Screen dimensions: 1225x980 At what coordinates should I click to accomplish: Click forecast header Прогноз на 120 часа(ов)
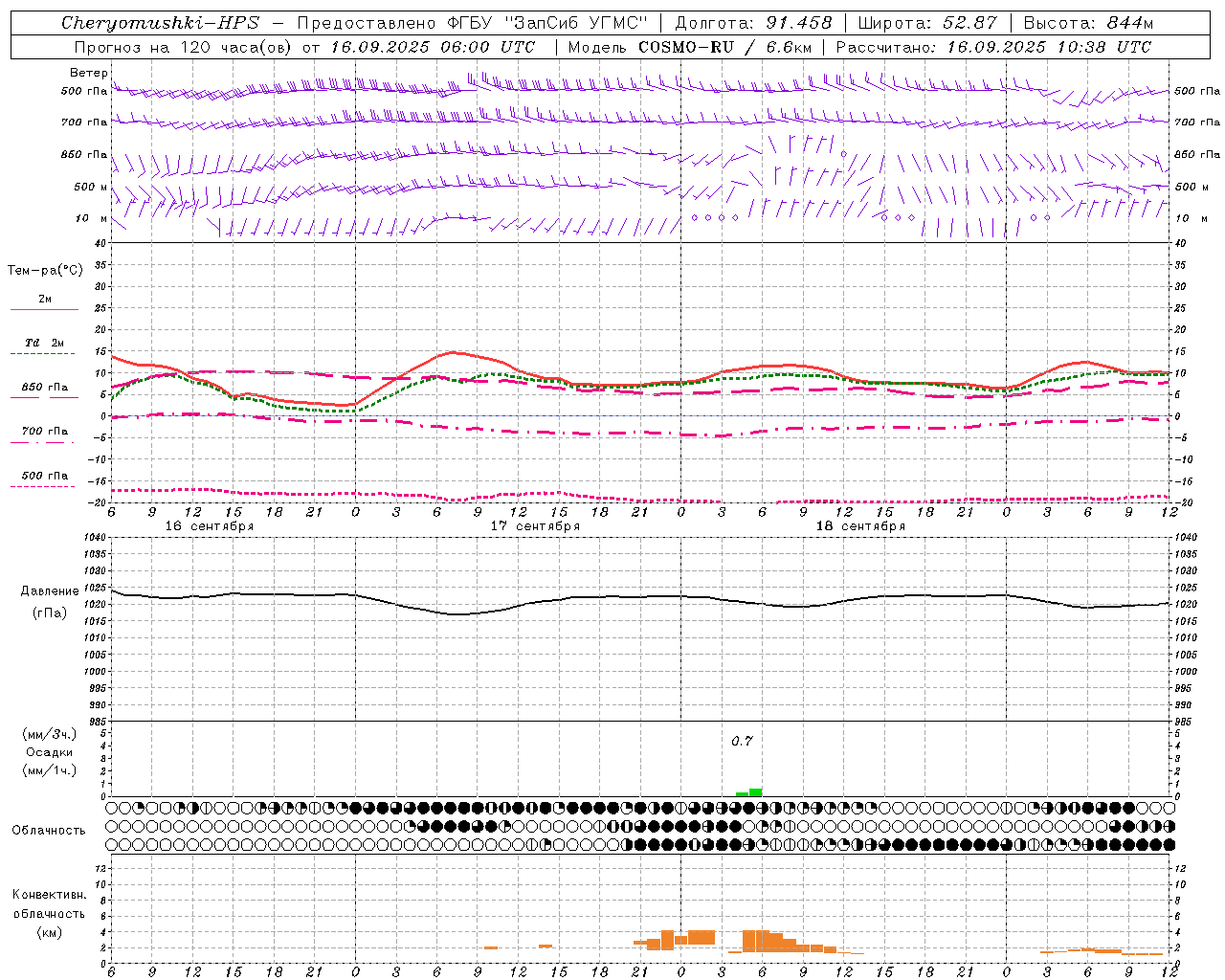click(x=183, y=47)
